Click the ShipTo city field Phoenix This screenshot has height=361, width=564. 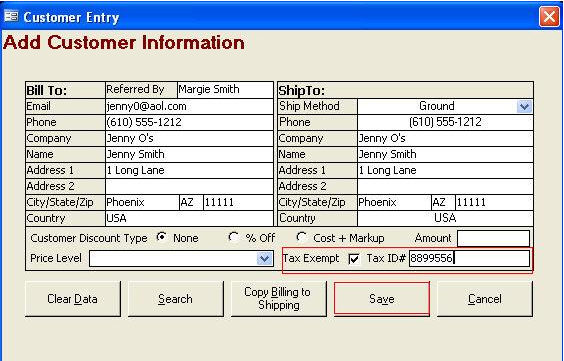tap(394, 202)
